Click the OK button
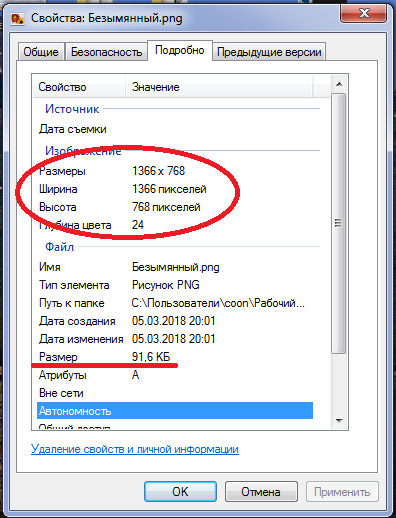The width and height of the screenshot is (396, 518). (x=180, y=491)
